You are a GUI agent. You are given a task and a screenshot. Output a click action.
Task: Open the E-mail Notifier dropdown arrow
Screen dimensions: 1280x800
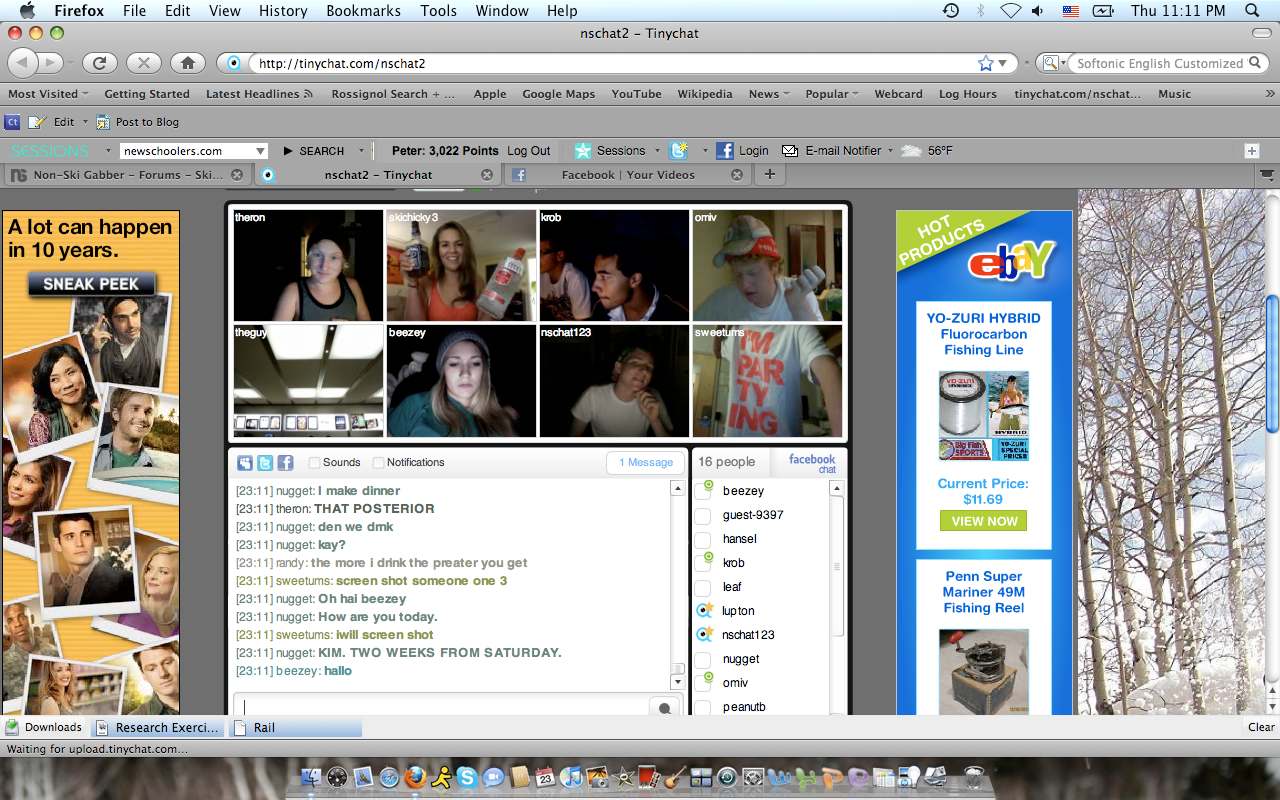(889, 151)
